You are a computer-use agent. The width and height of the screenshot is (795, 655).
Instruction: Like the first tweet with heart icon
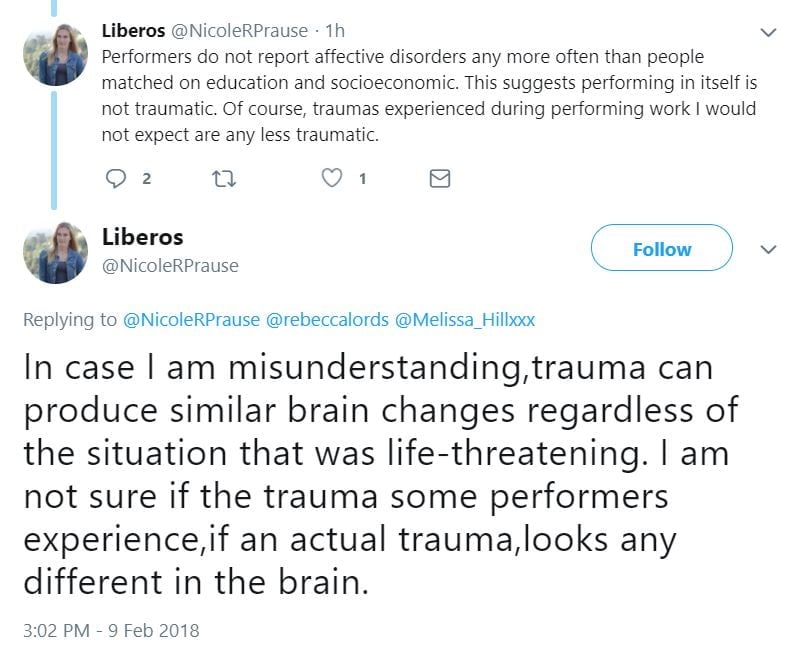(332, 179)
